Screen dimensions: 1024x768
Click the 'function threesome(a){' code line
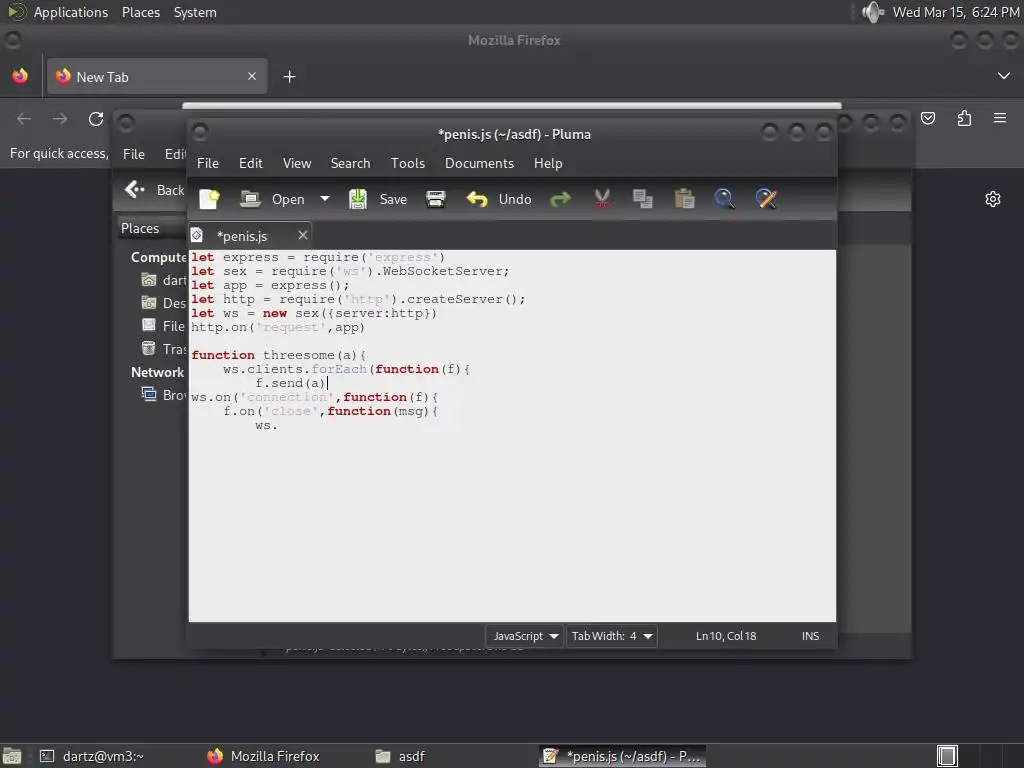278,355
